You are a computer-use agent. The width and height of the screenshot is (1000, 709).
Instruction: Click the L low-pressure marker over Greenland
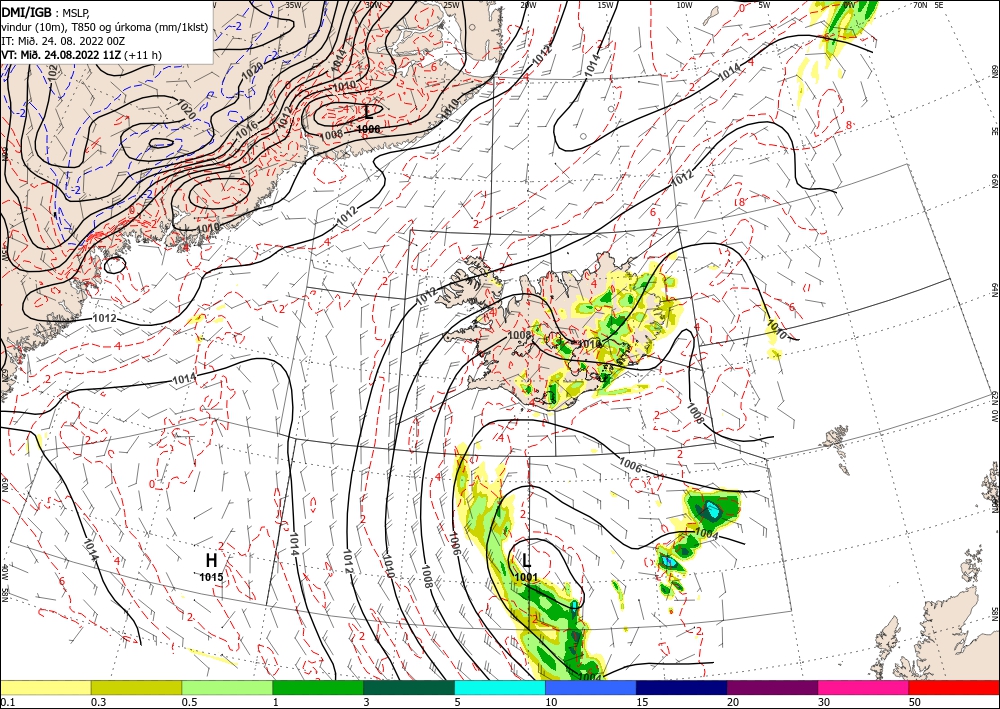[x=369, y=113]
